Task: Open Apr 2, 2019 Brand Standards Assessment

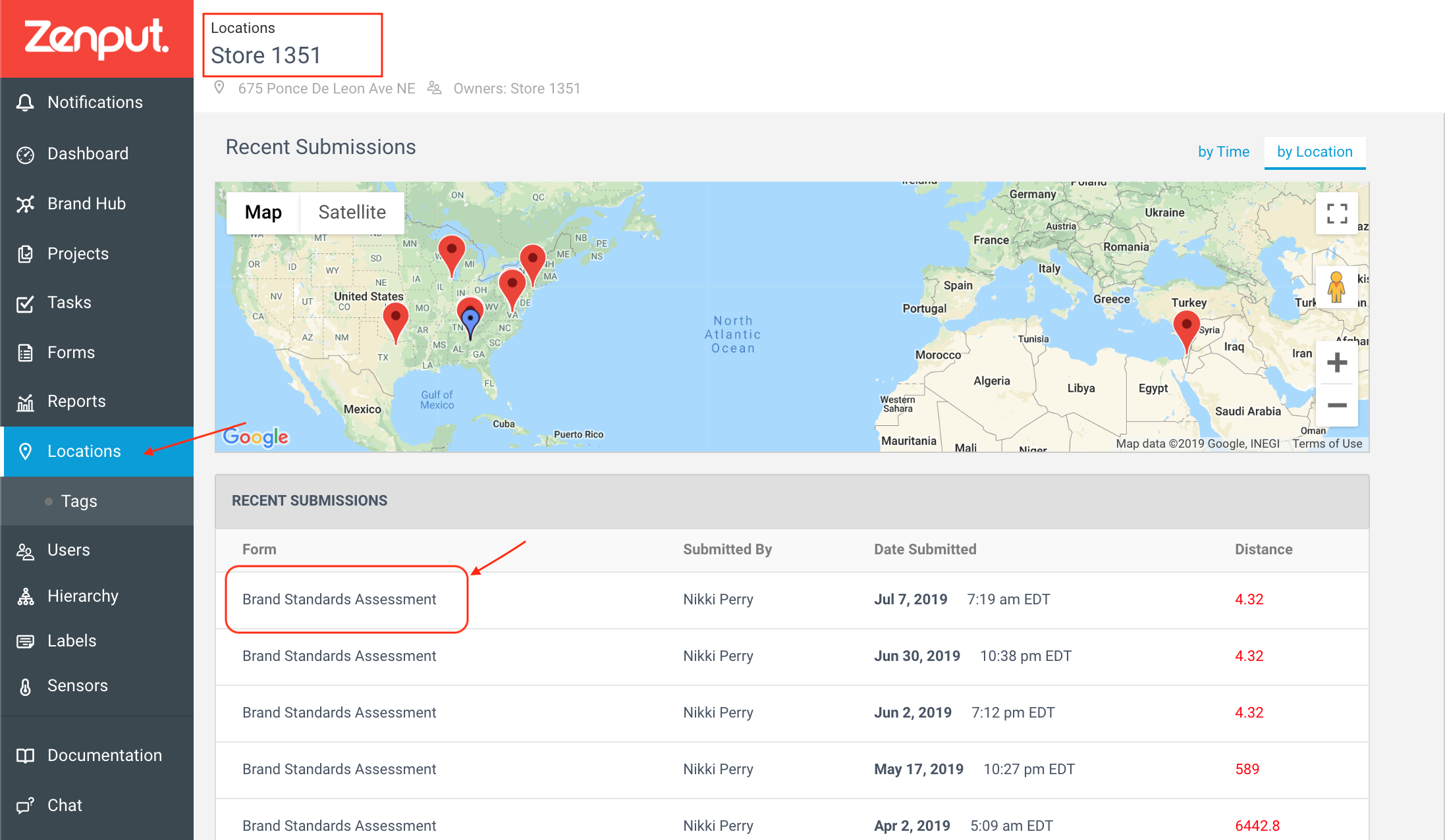Action: 339,826
